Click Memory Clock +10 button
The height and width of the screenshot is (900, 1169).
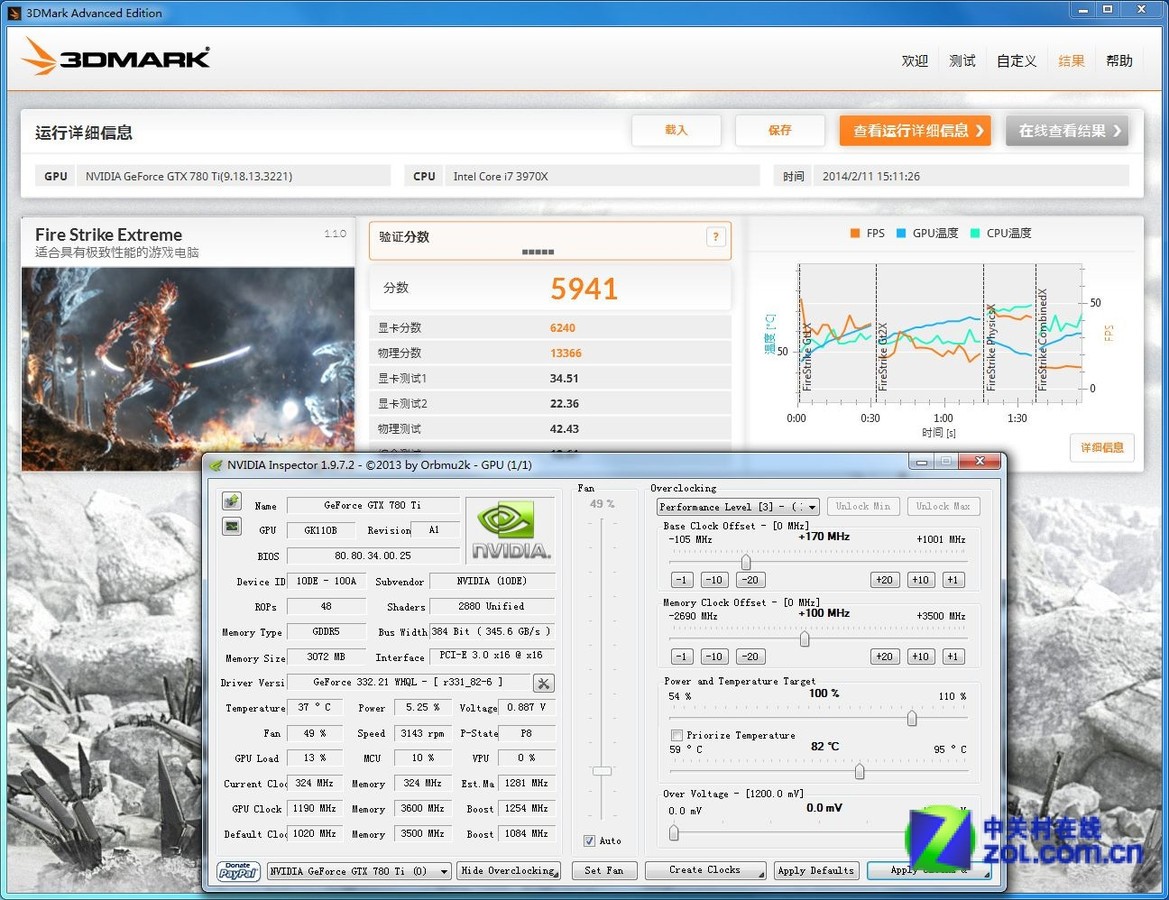coord(920,657)
